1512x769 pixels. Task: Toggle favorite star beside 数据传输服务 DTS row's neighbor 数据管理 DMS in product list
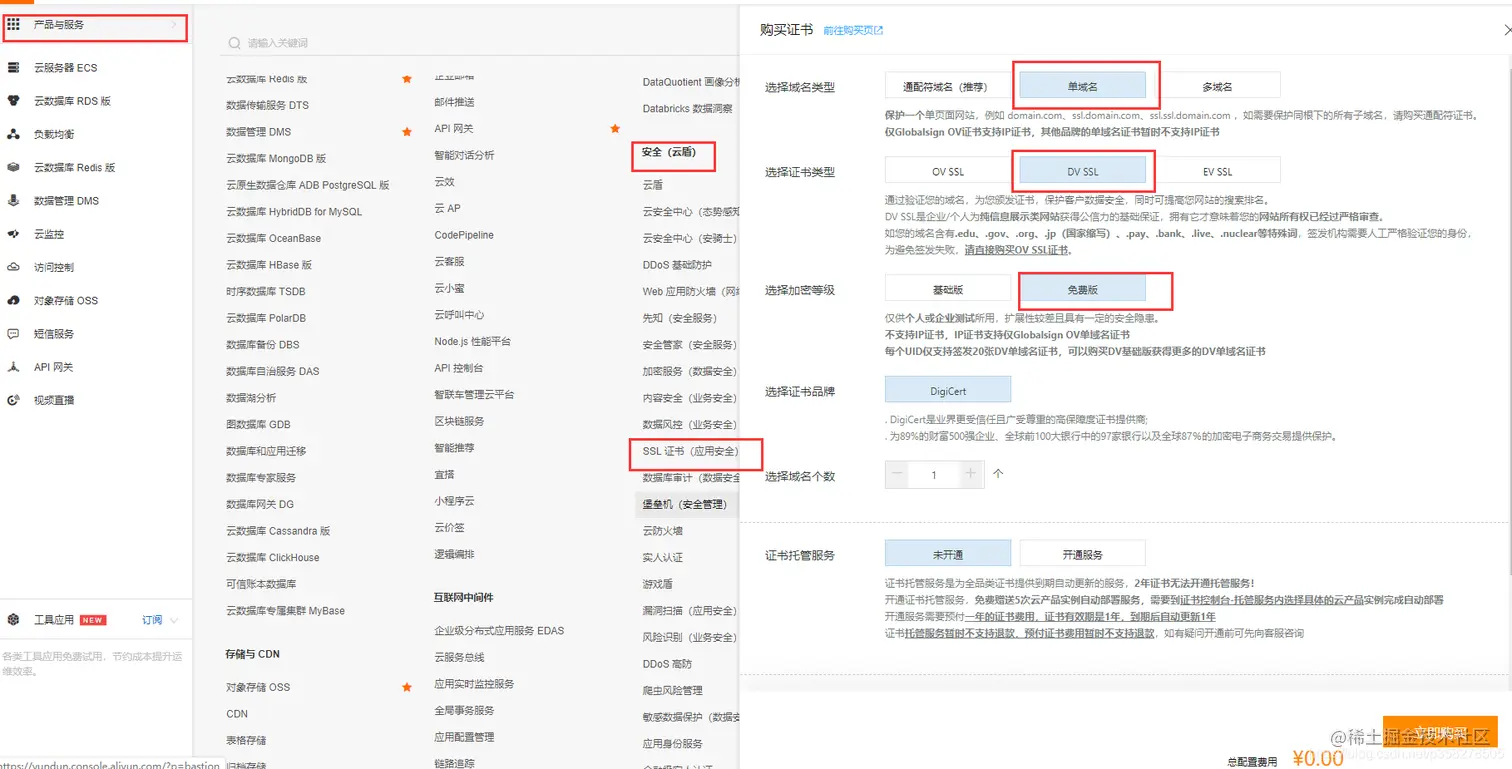point(407,132)
